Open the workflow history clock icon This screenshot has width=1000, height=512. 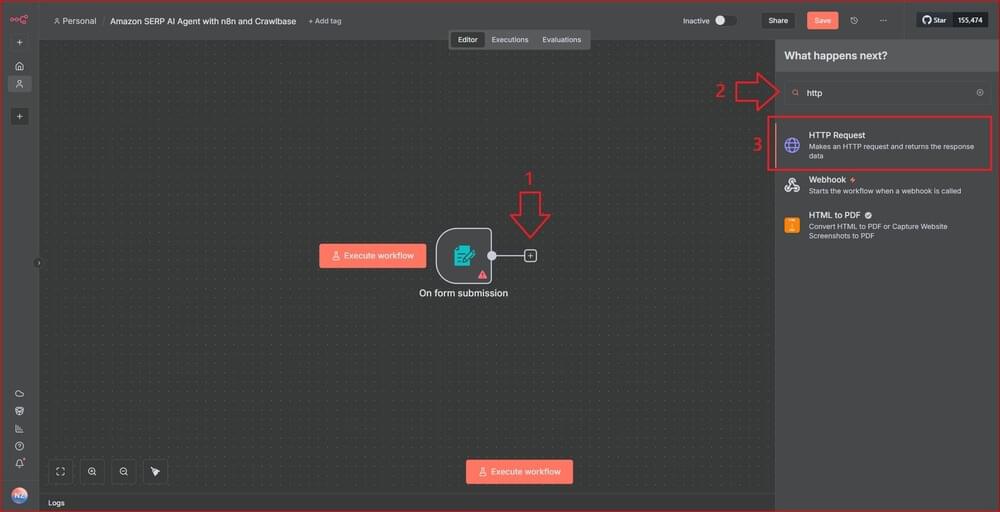coord(854,20)
